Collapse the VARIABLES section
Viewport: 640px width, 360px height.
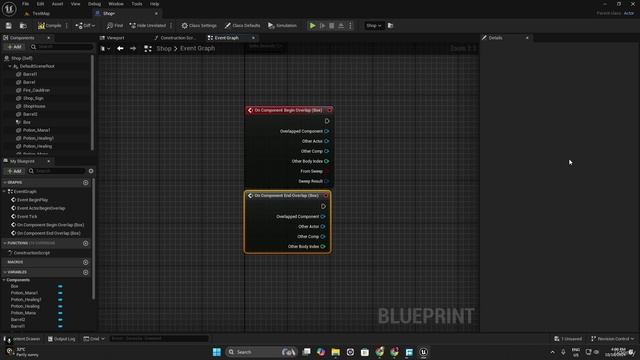(5, 272)
